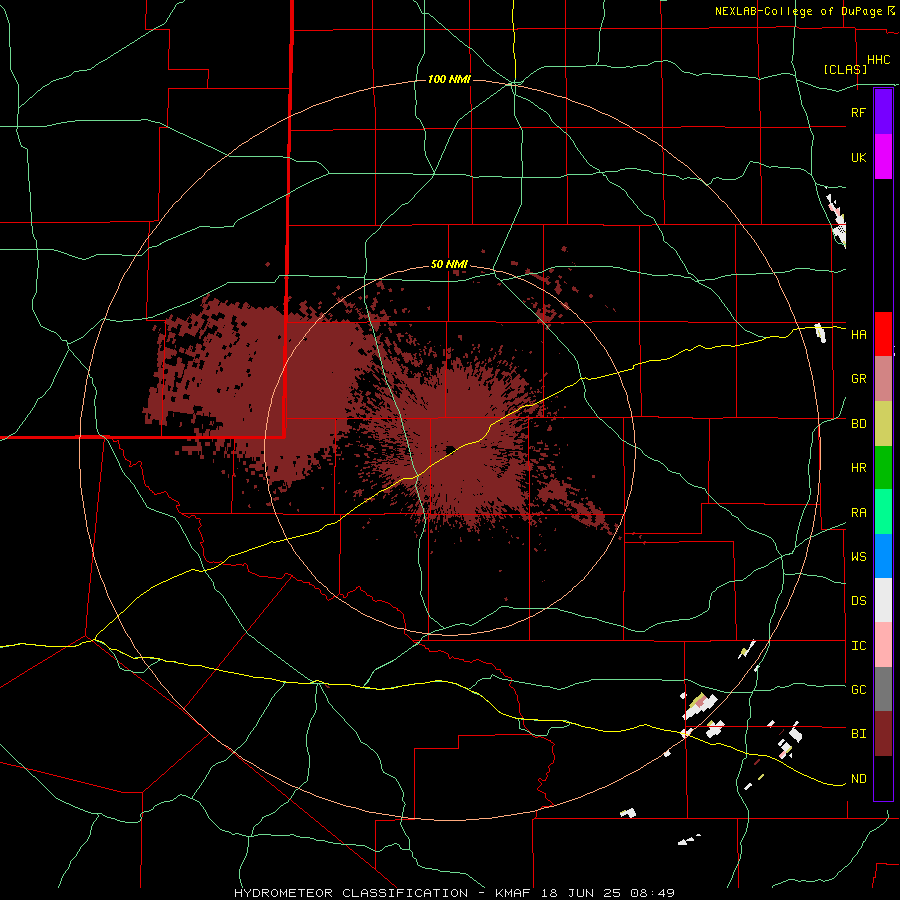Click the brown BI legend swatch

(883, 734)
